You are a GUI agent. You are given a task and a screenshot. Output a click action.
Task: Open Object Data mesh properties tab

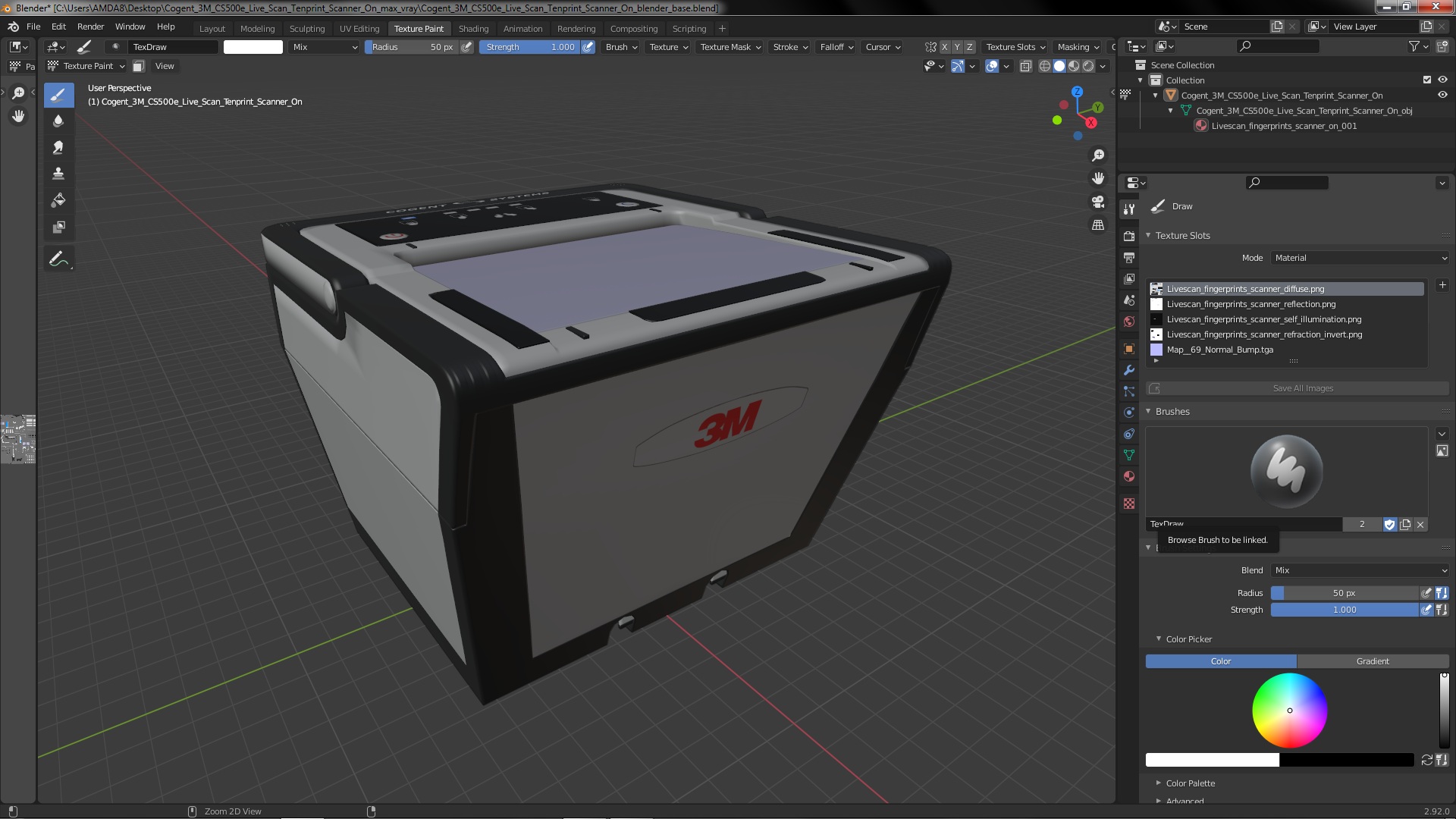point(1129,455)
